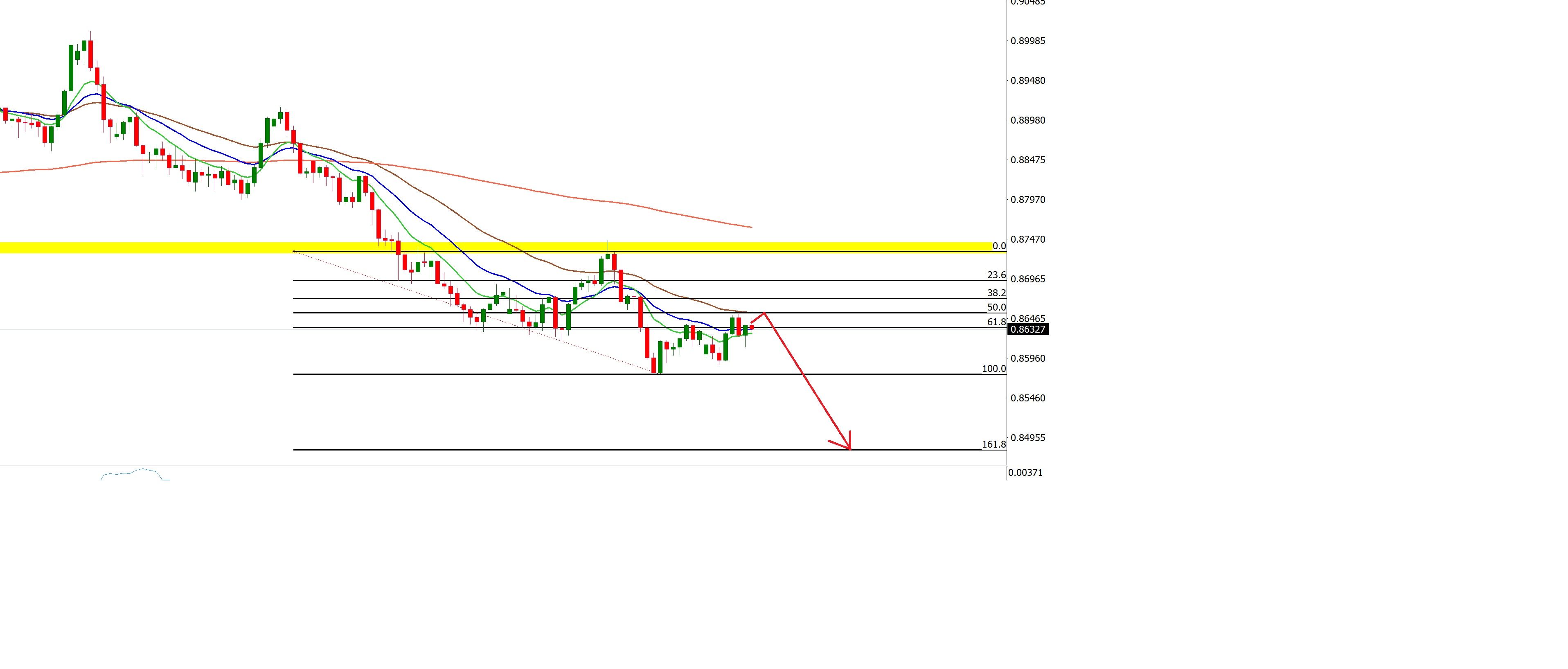Click the 0.87470 price axis value

[1028, 239]
